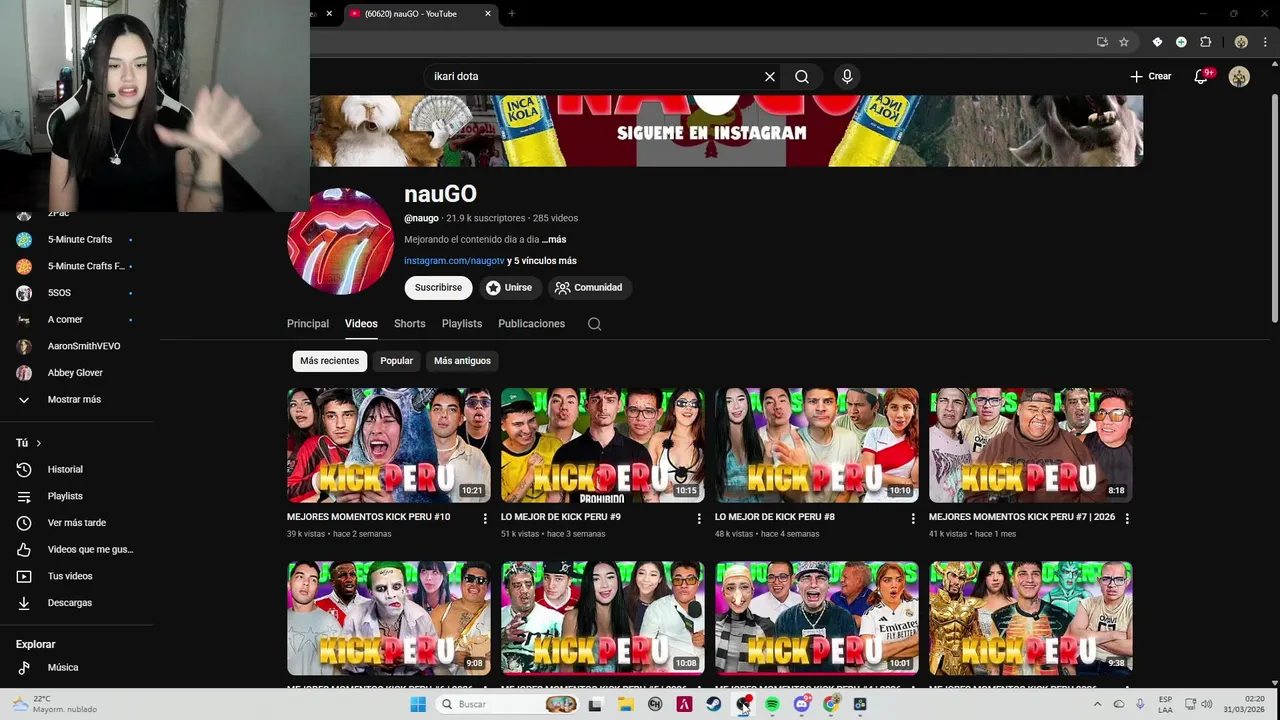Open YouTube notifications bell

coord(1202,76)
